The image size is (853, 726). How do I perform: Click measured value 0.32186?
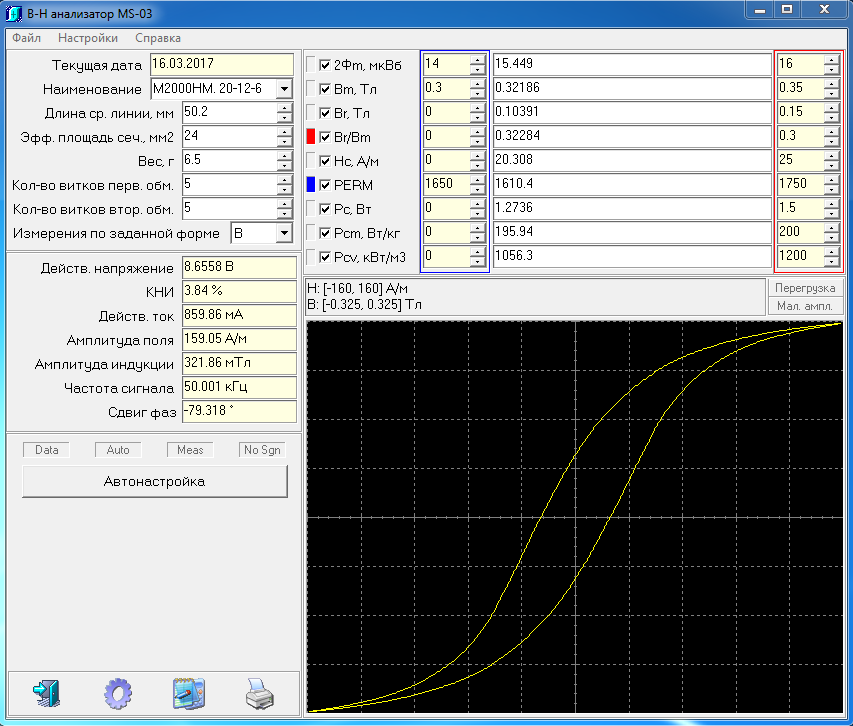point(632,89)
